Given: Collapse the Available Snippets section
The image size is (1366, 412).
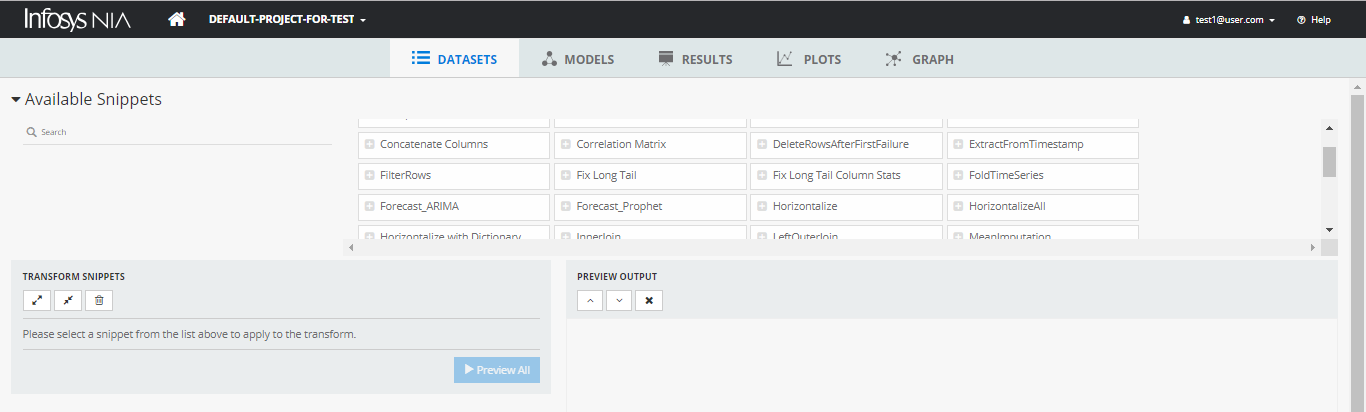Looking at the screenshot, I should 16,100.
